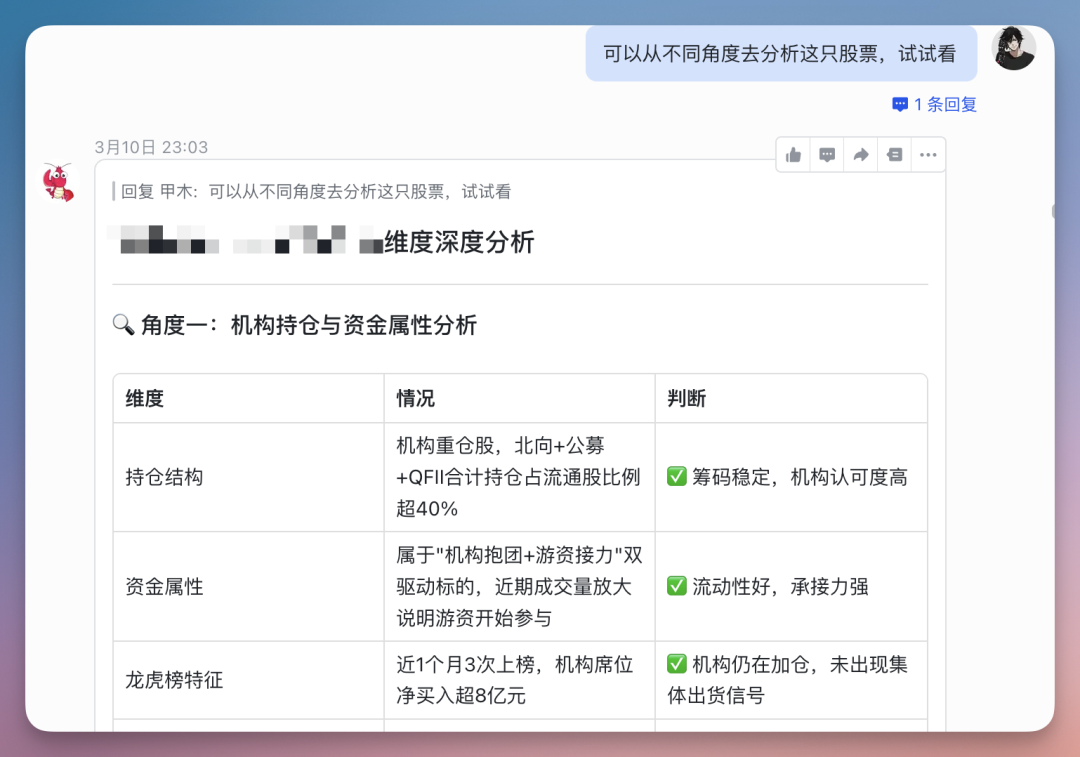Share the analysis message via forward arrow

[x=861, y=154]
